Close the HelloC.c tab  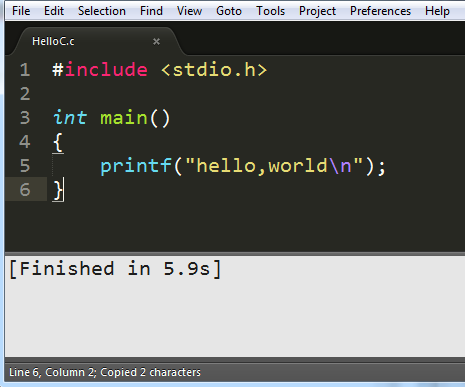click(x=156, y=41)
